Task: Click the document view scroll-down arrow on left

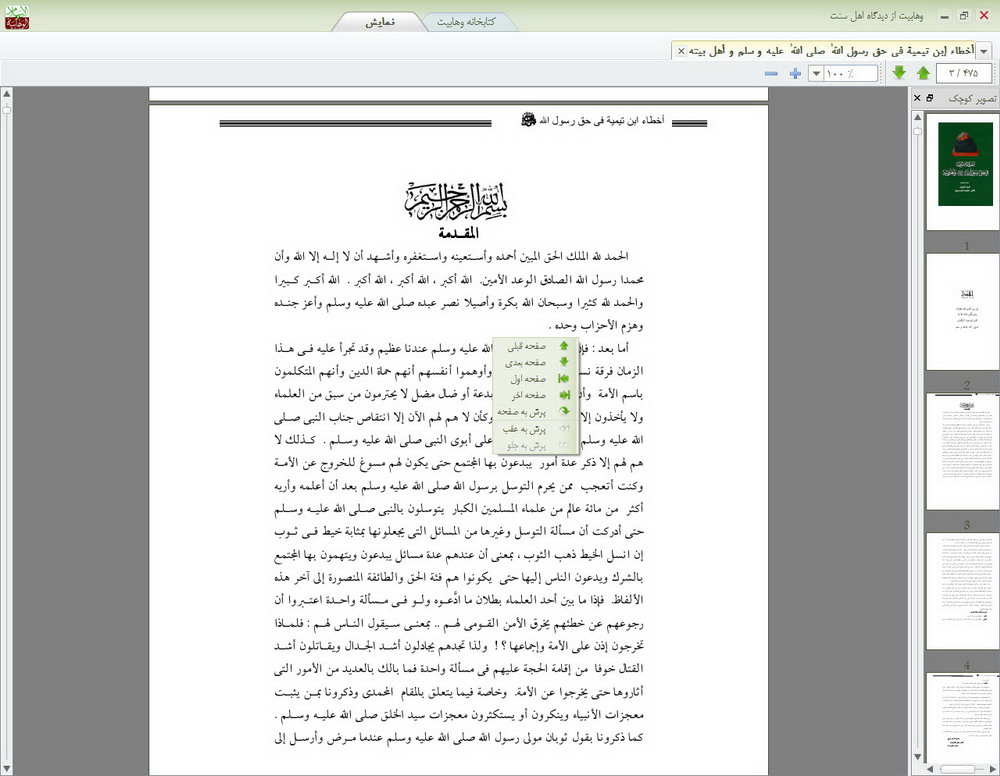Action: (6, 770)
